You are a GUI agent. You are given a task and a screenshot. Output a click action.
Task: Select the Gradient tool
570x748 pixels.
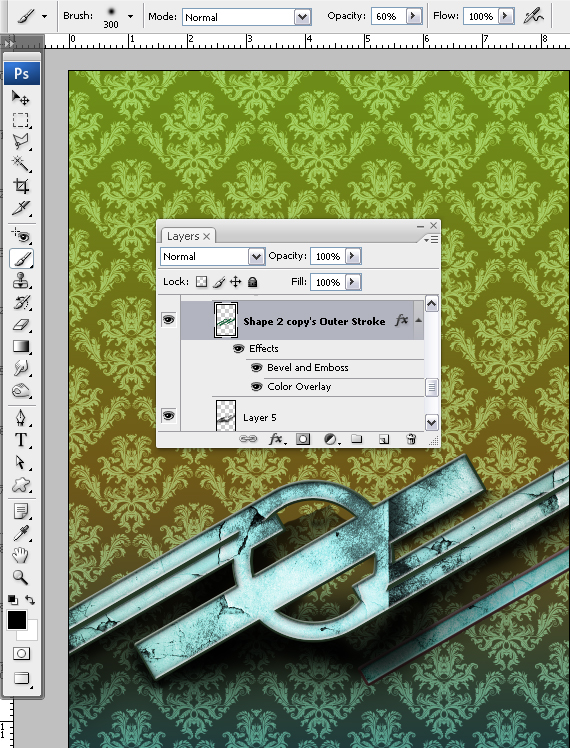[21, 346]
